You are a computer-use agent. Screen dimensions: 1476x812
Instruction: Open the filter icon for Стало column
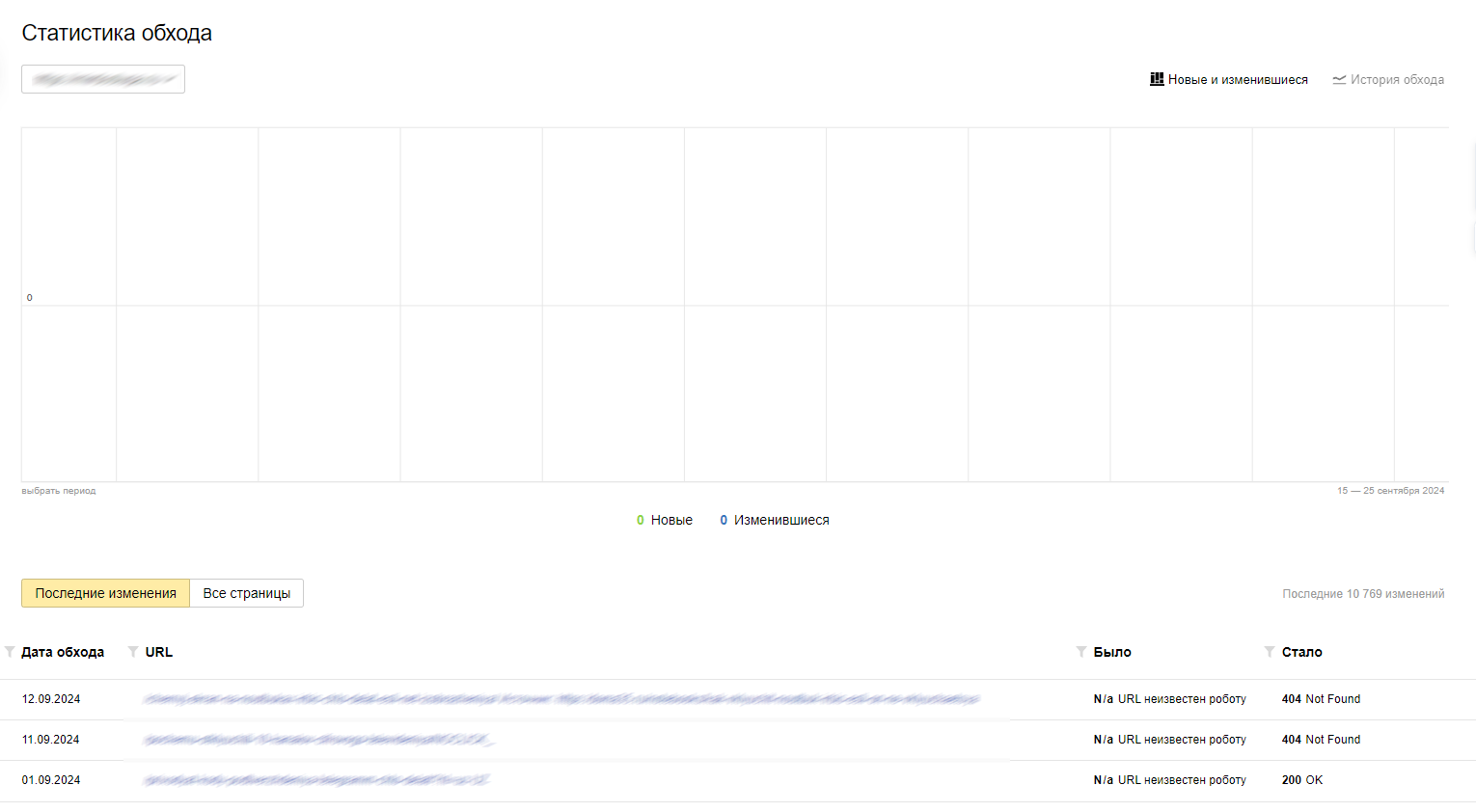[x=1270, y=652]
